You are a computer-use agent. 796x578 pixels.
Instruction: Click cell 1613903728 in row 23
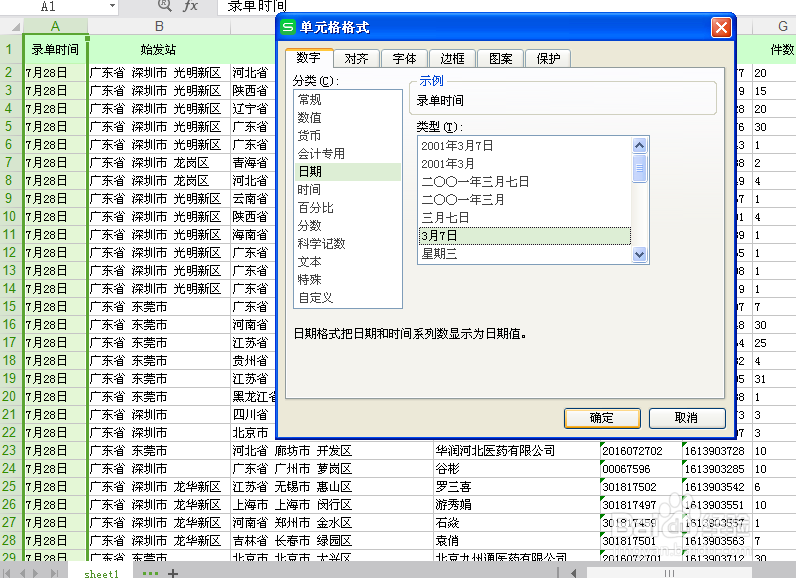coord(717,451)
